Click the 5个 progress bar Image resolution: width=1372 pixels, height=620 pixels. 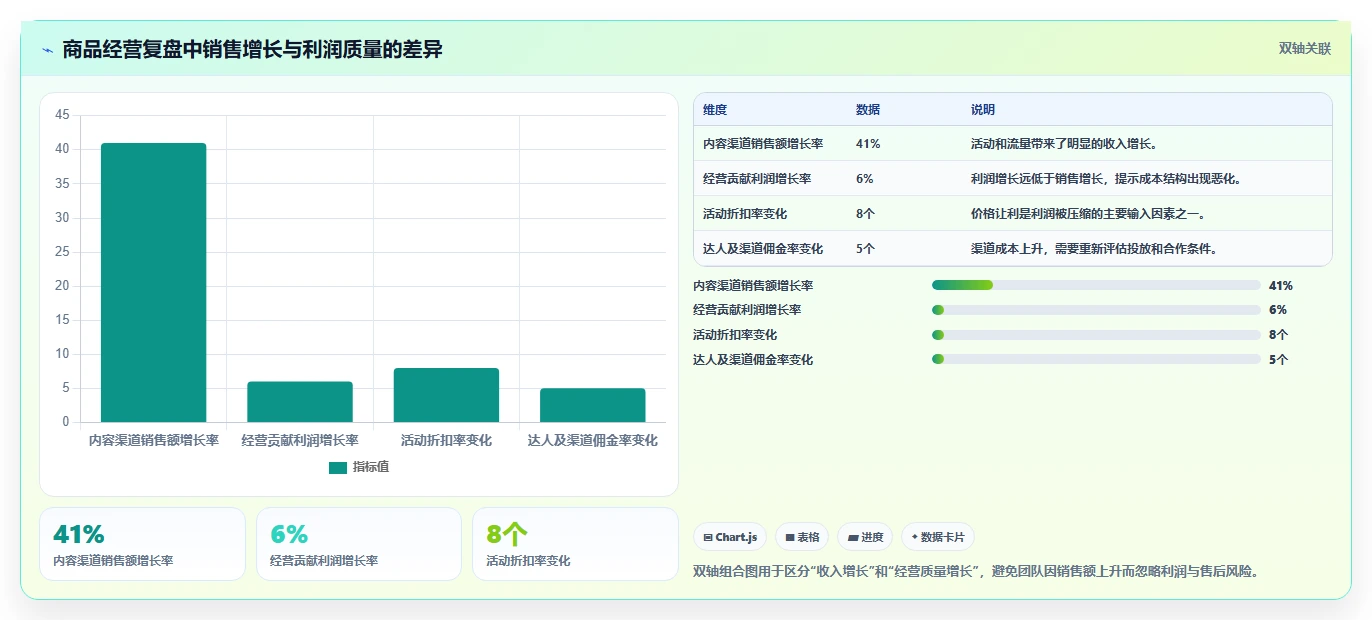[x=1096, y=359]
